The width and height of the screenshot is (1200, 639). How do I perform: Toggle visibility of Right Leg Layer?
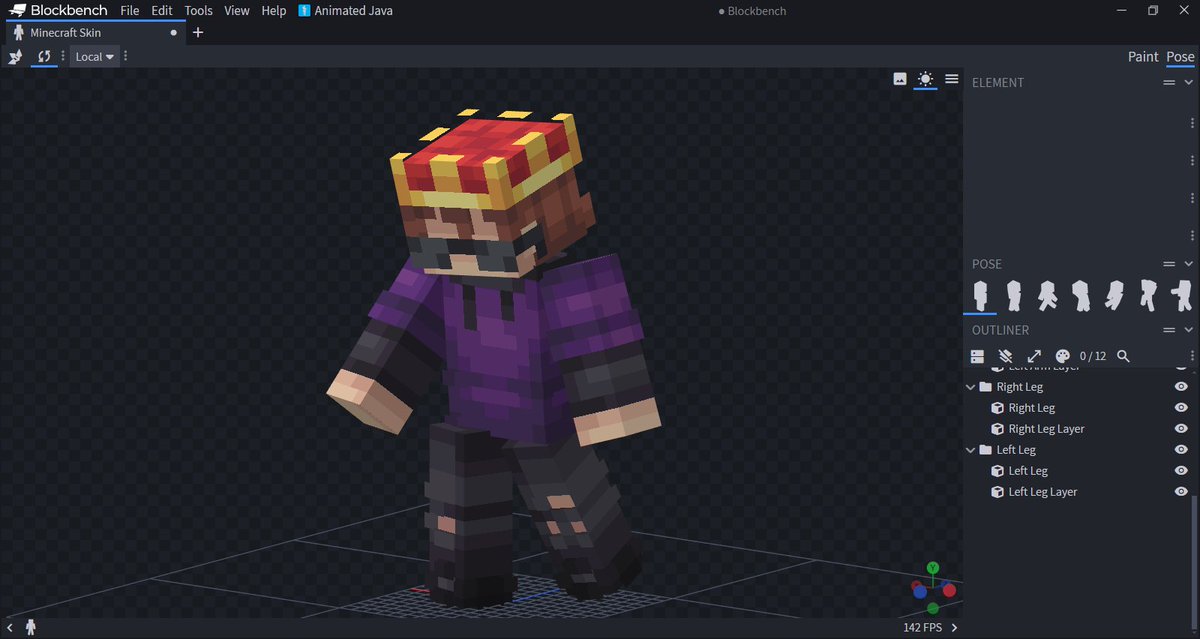click(1181, 429)
